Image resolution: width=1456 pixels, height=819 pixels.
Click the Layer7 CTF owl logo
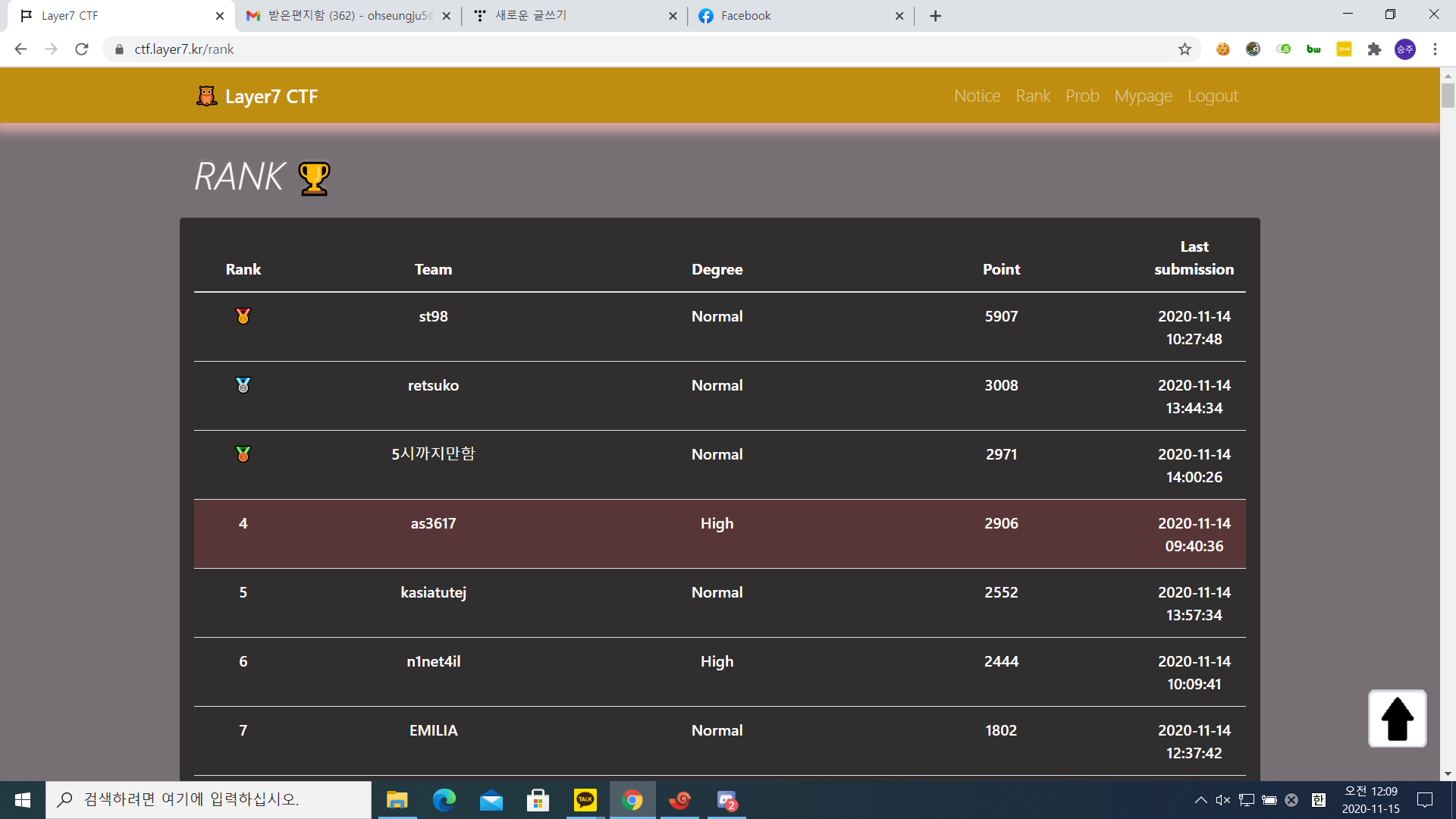pos(206,96)
